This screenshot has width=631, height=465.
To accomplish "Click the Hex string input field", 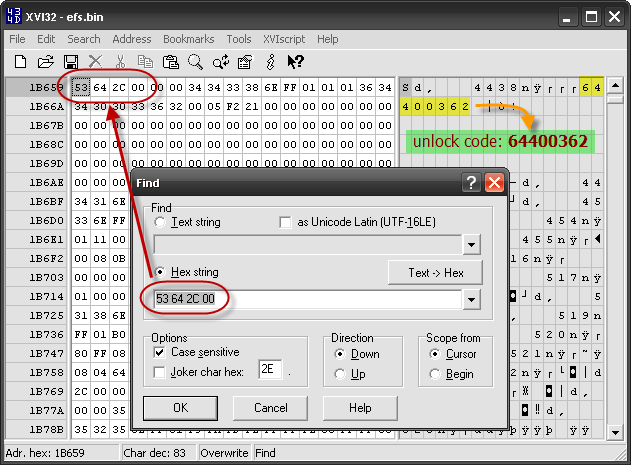I will (307, 299).
